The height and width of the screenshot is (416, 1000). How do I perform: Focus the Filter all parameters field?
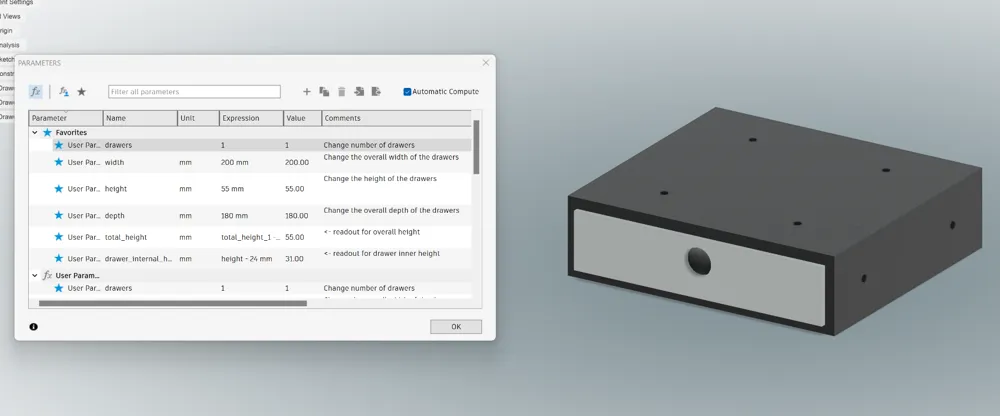pyautogui.click(x=195, y=92)
